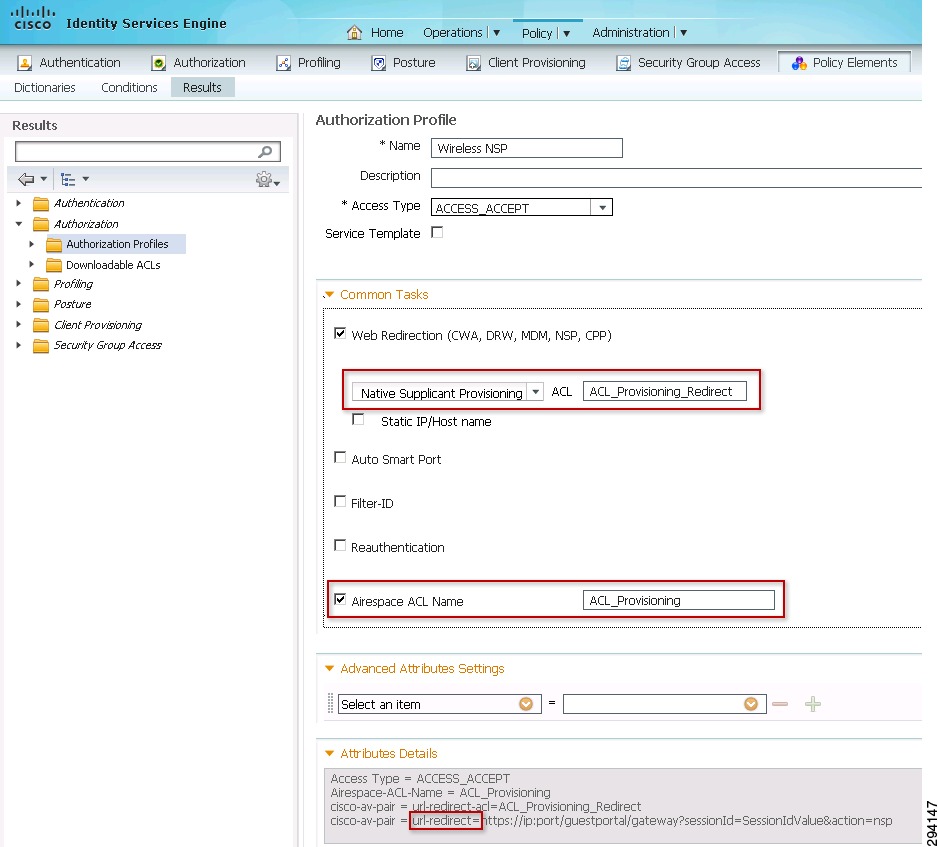Edit the Airespace ACL_Provisioning field
The height and width of the screenshot is (847, 938).
[x=678, y=600]
